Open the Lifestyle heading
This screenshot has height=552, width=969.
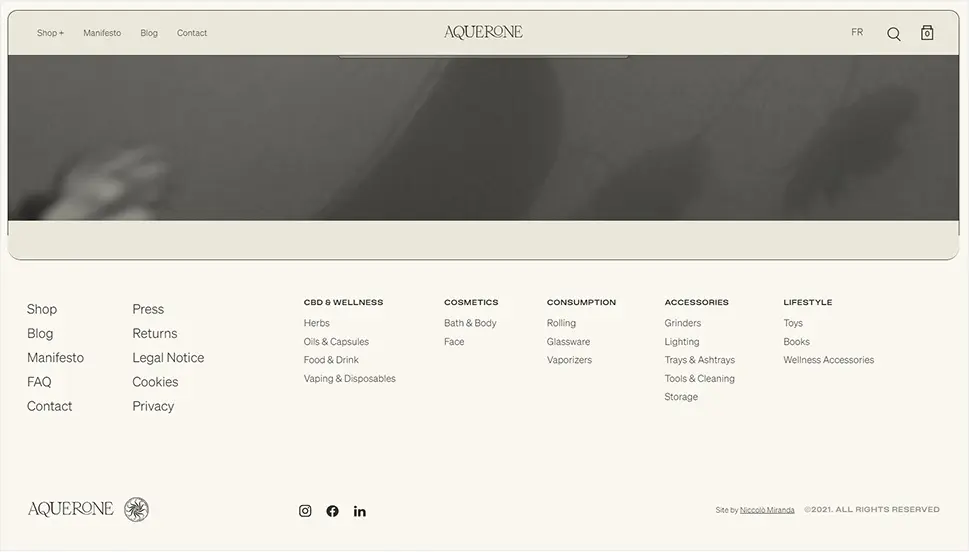pyautogui.click(x=808, y=302)
